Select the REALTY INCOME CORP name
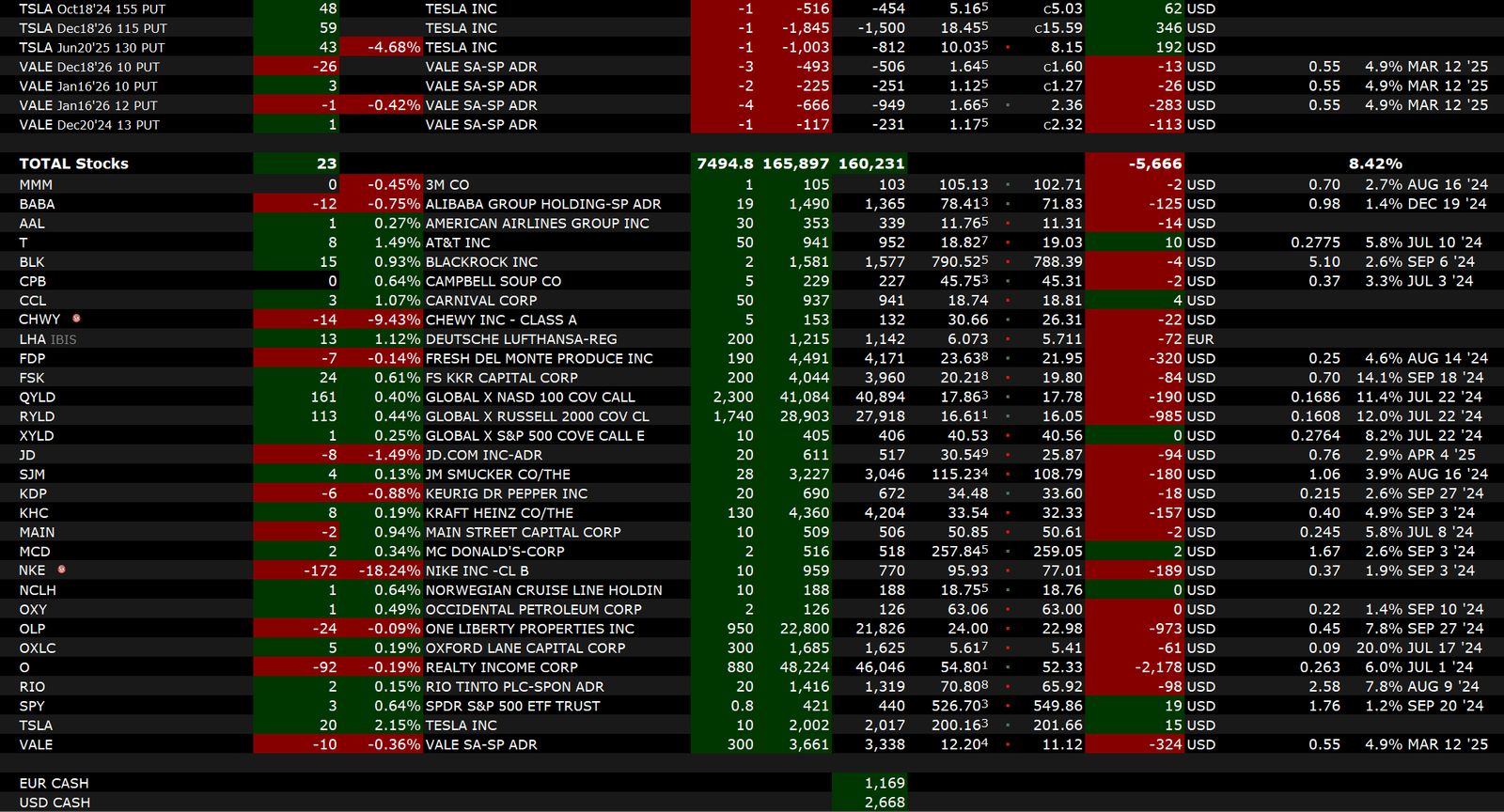Image resolution: width=1504 pixels, height=812 pixels. pos(501,667)
